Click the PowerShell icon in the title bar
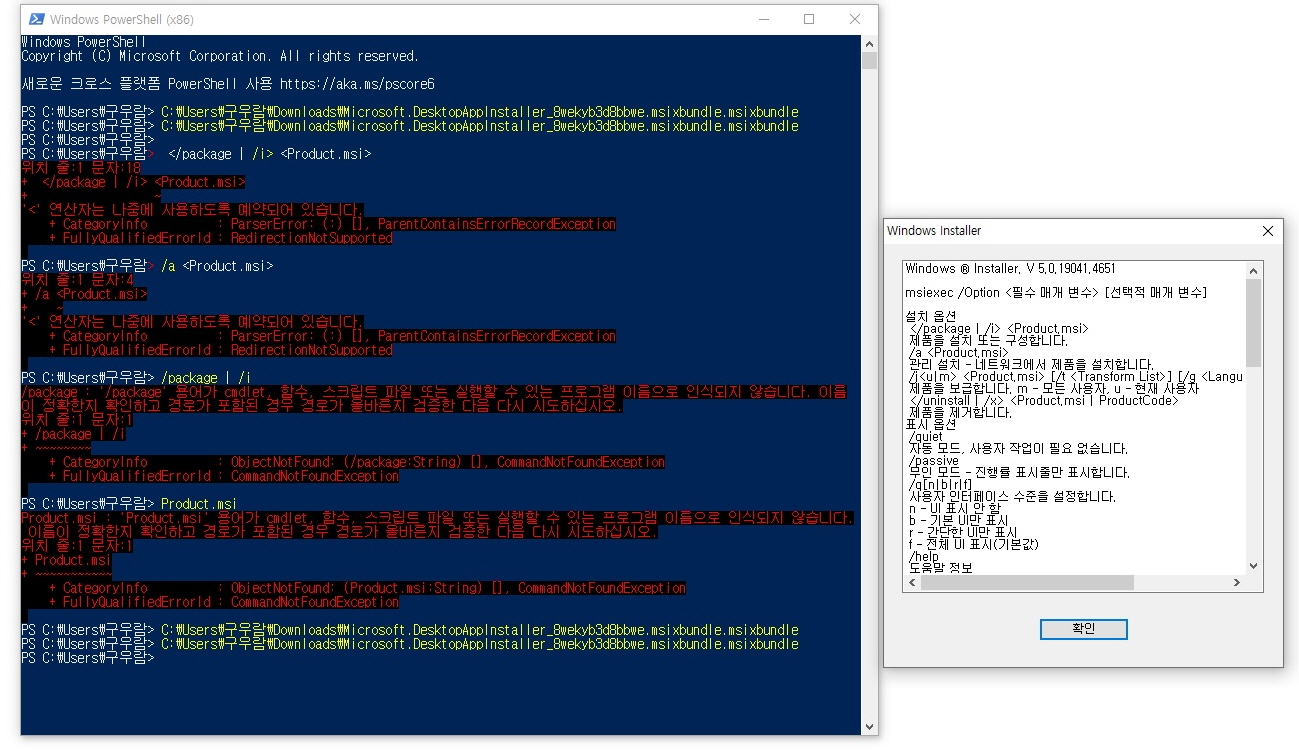The width and height of the screenshot is (1299, 750). 36,19
